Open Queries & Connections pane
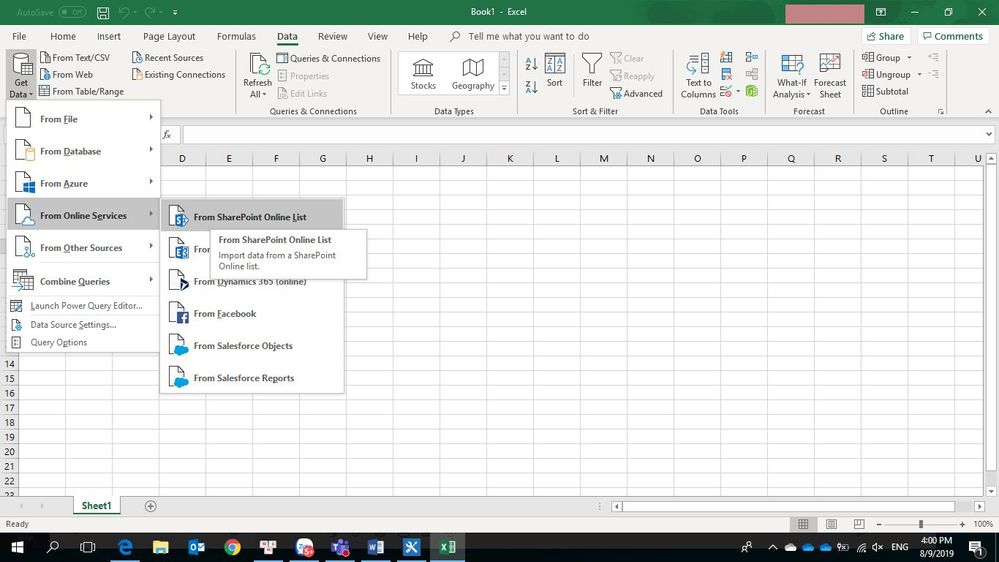This screenshot has width=999, height=562. [328, 58]
